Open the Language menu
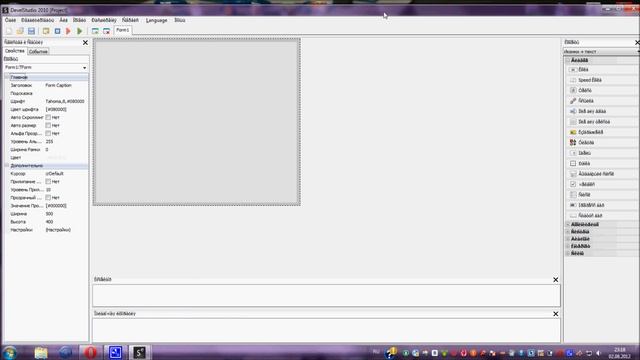Image resolution: width=640 pixels, height=360 pixels. (x=156, y=20)
